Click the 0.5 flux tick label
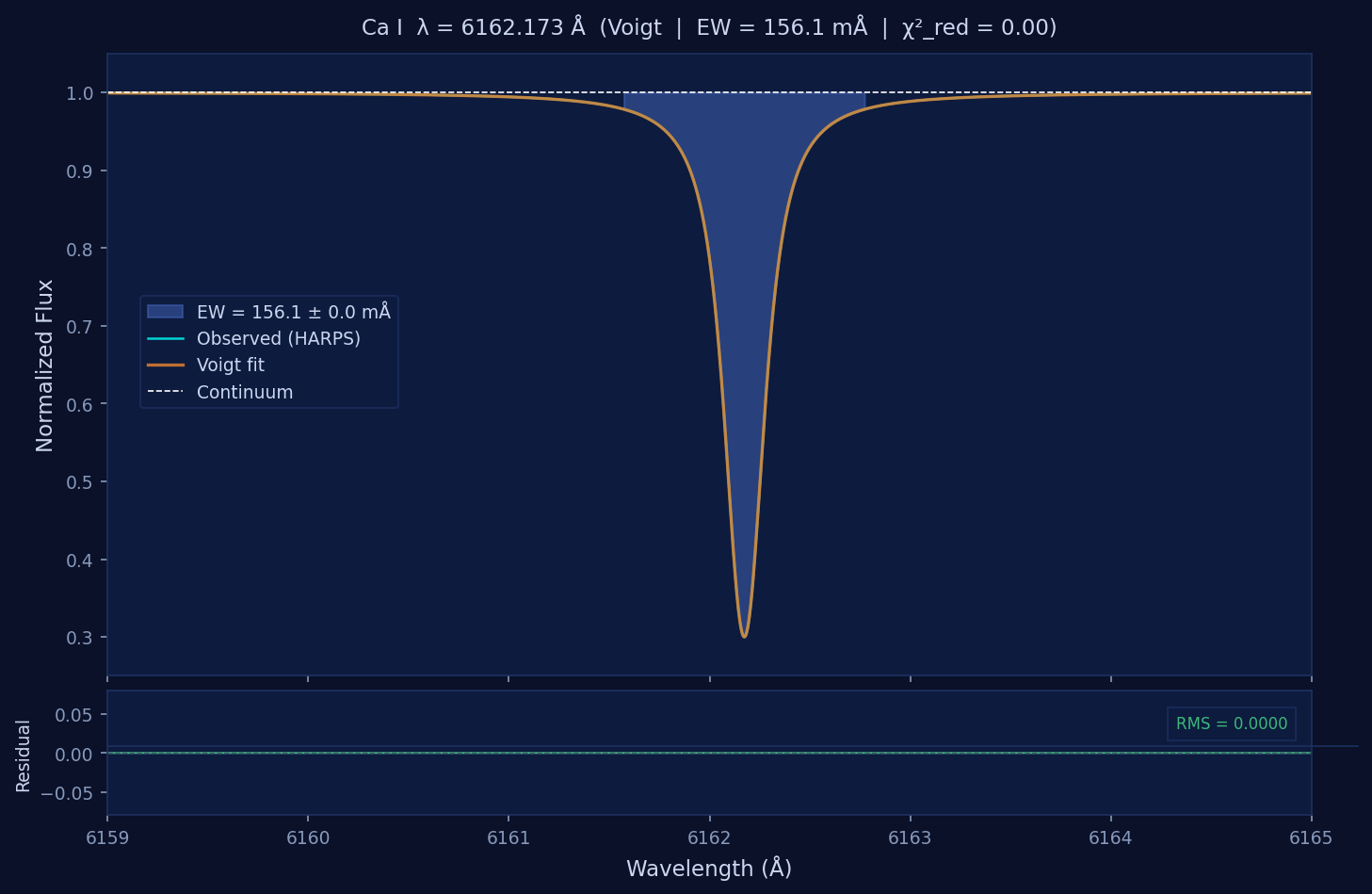 click(79, 482)
